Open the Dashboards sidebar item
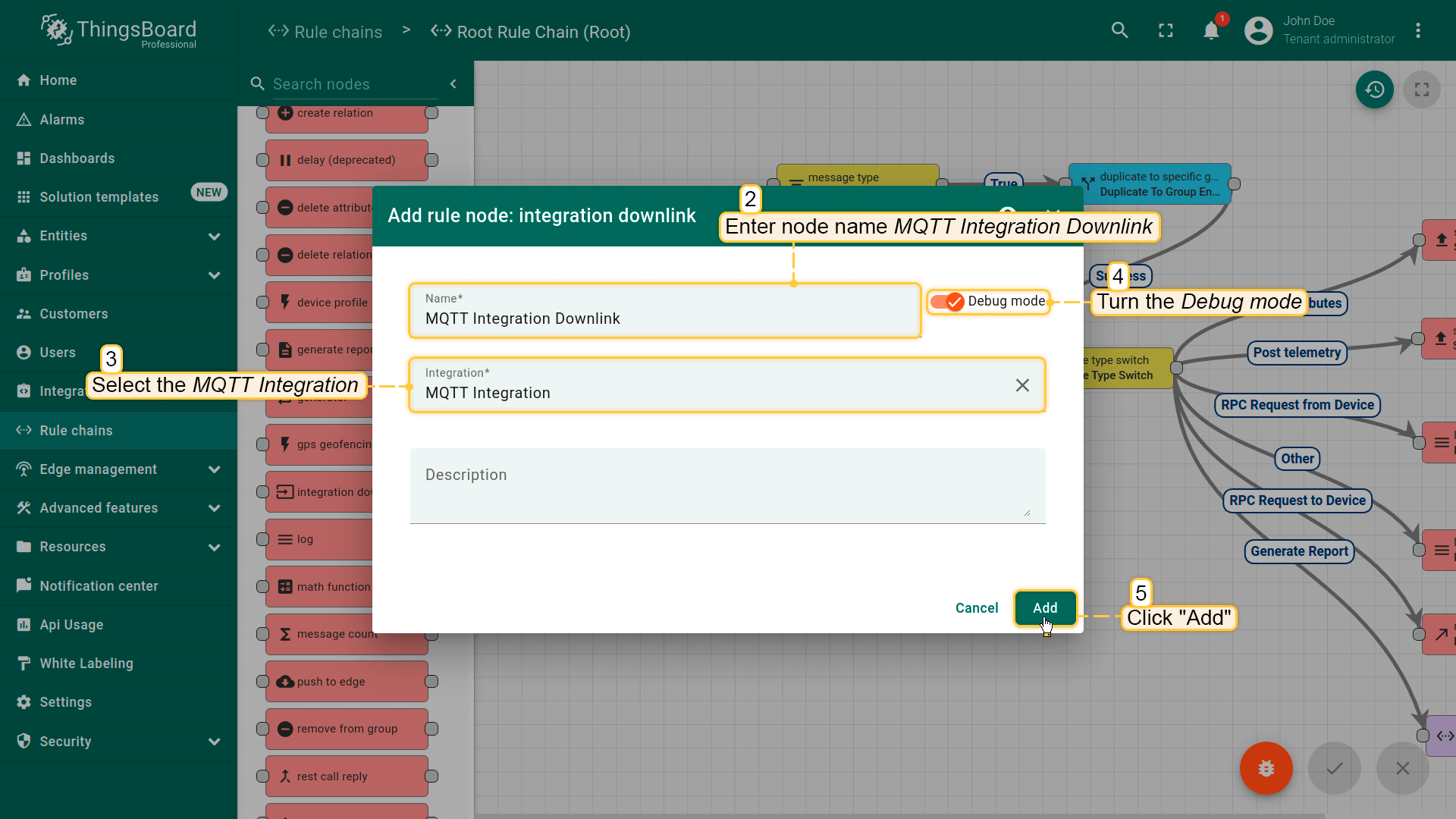Viewport: 1456px width, 819px height. (77, 158)
